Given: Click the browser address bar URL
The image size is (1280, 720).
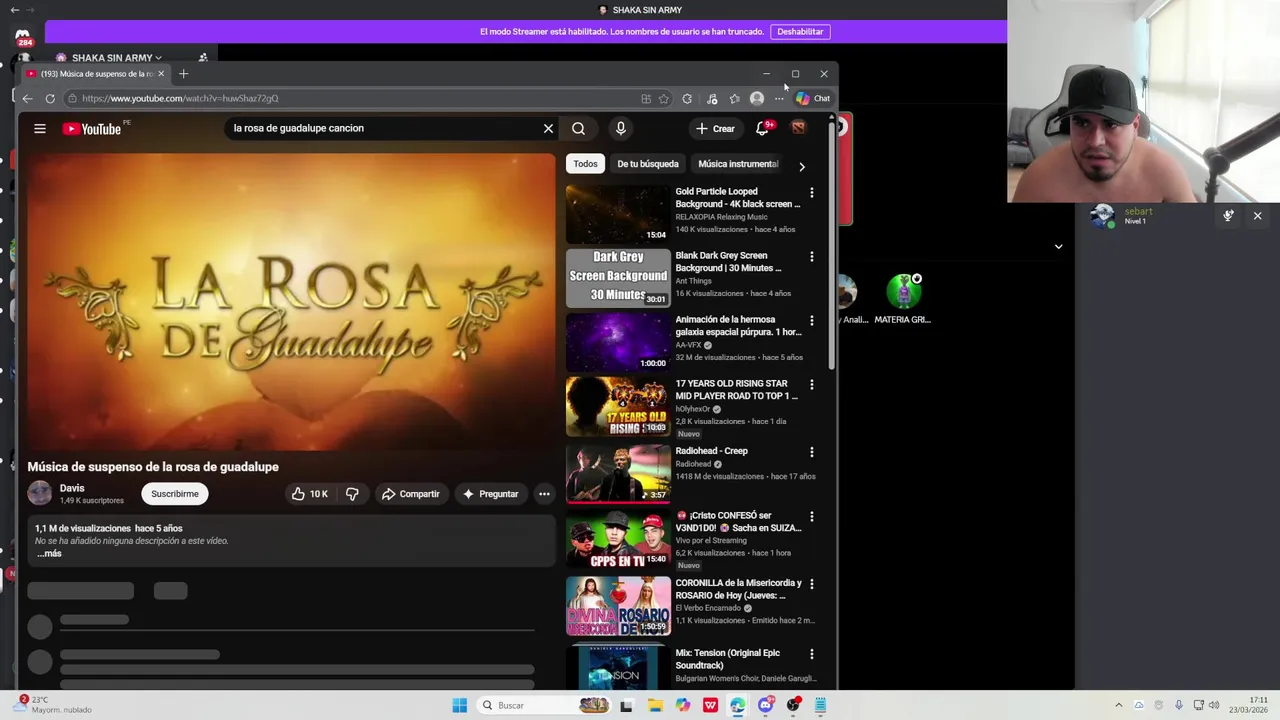Looking at the screenshot, I should point(180,98).
